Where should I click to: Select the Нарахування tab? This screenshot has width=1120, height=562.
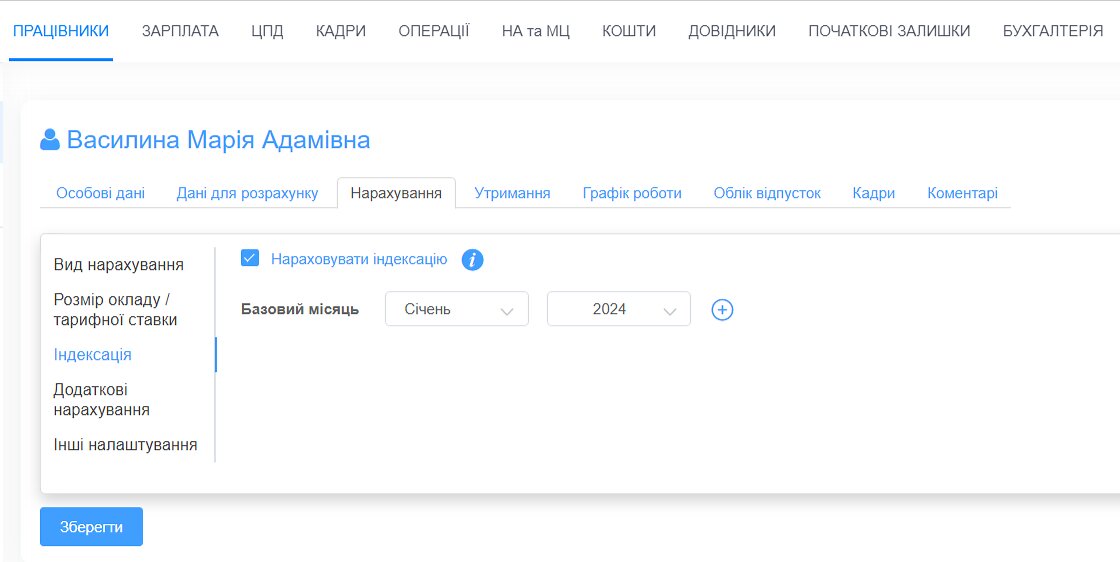pyautogui.click(x=396, y=193)
